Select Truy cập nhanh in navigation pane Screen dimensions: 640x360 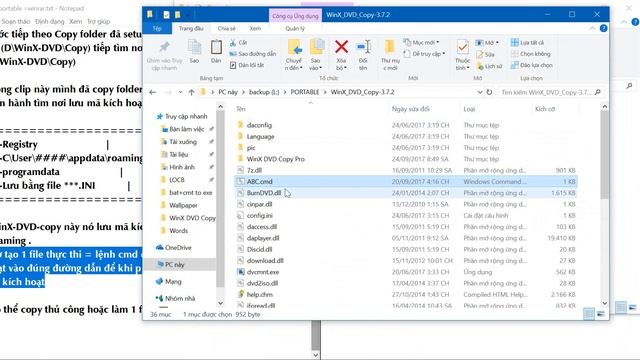(182, 116)
